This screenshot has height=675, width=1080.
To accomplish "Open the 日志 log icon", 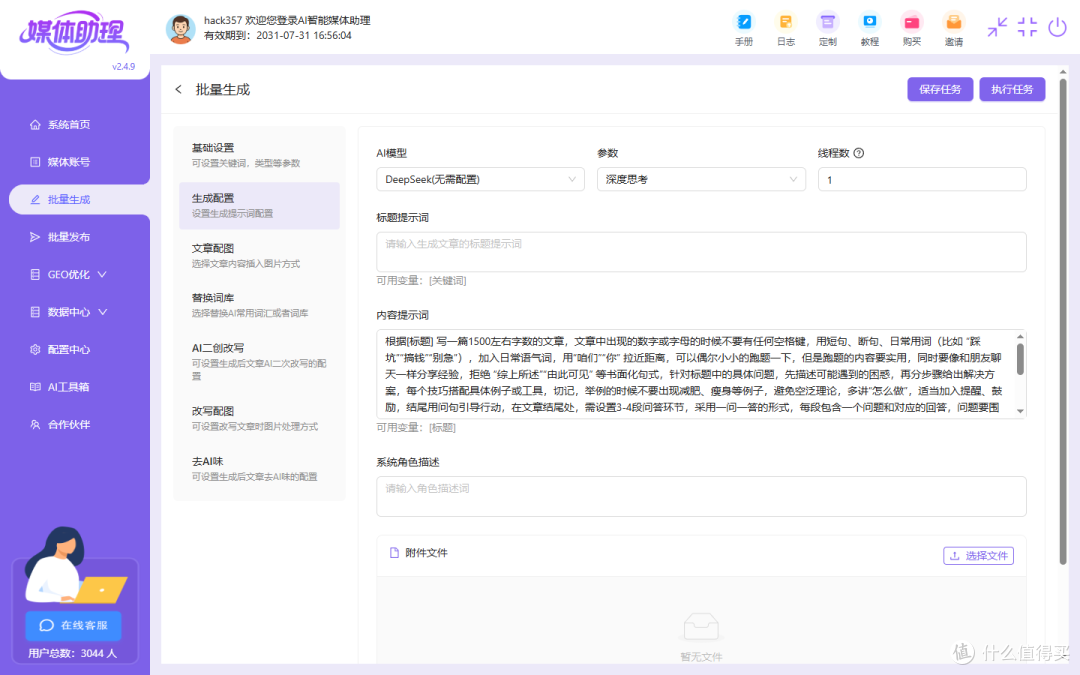I will pyautogui.click(x=786, y=22).
